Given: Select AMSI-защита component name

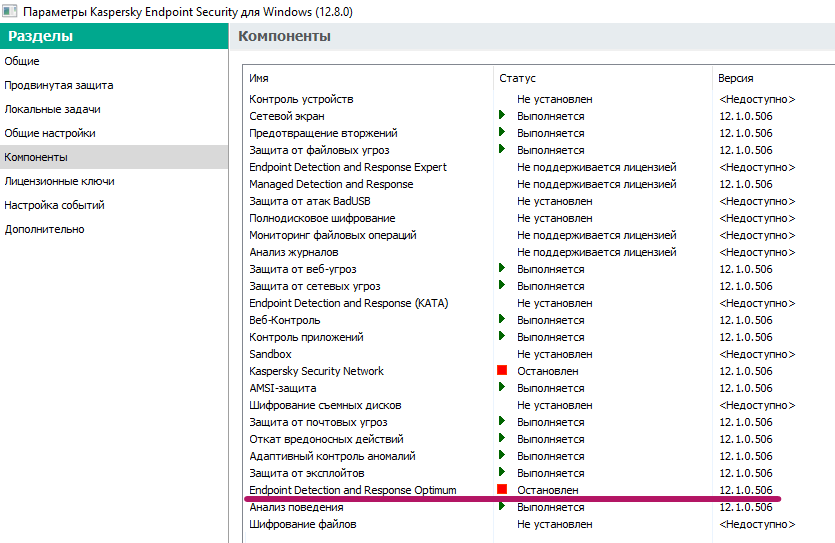Looking at the screenshot, I should [x=283, y=388].
